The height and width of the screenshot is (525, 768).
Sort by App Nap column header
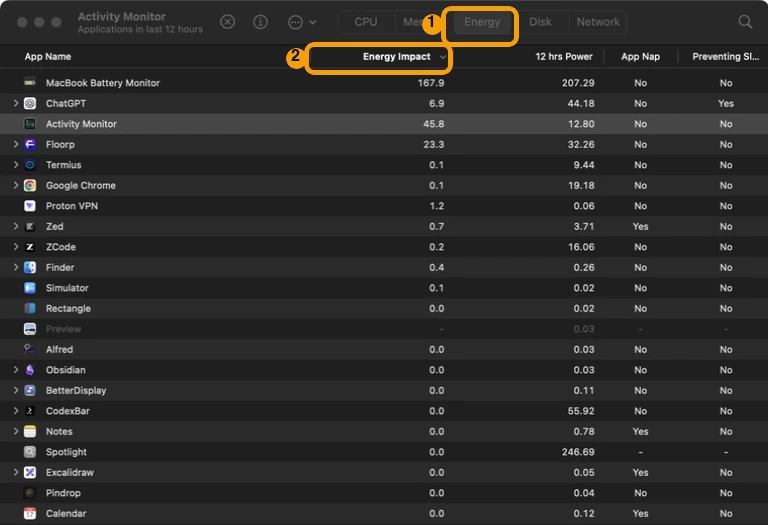[x=640, y=57]
